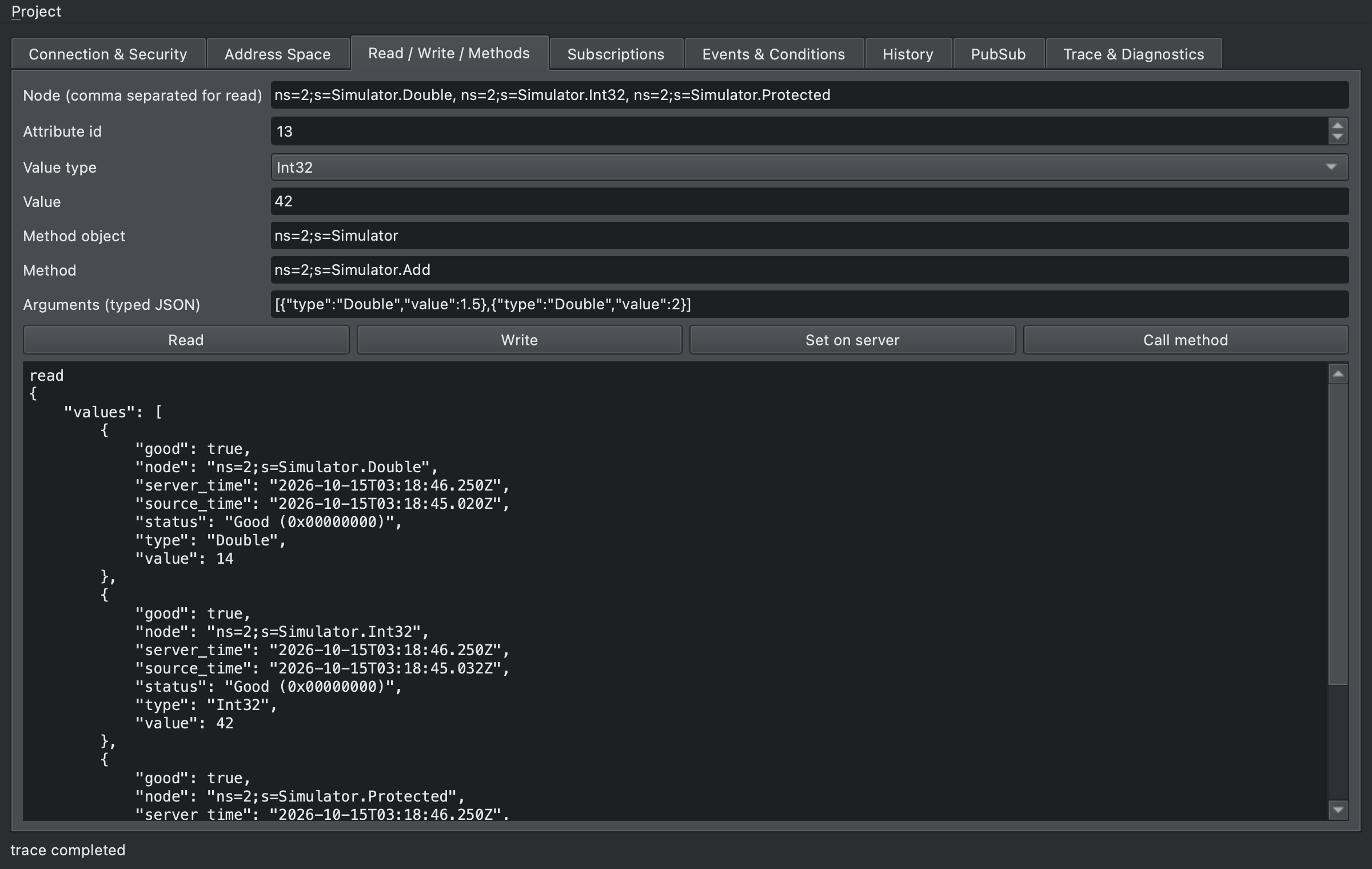Show Trace & Diagnostics tab
1372x869 pixels.
coord(1134,54)
